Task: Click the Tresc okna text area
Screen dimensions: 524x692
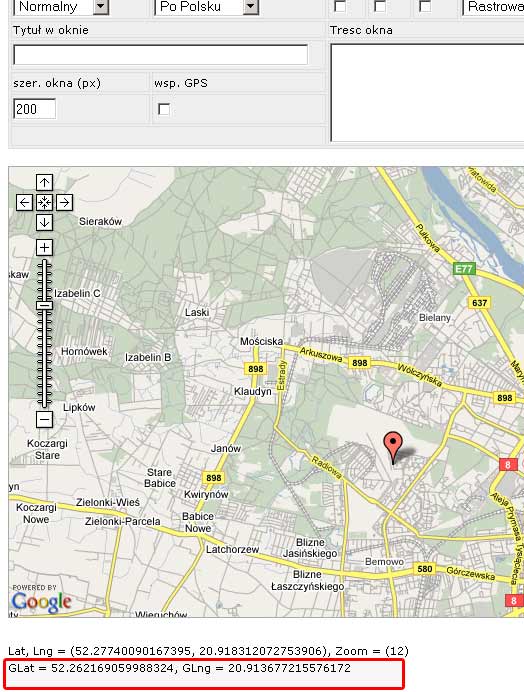Action: point(427,93)
